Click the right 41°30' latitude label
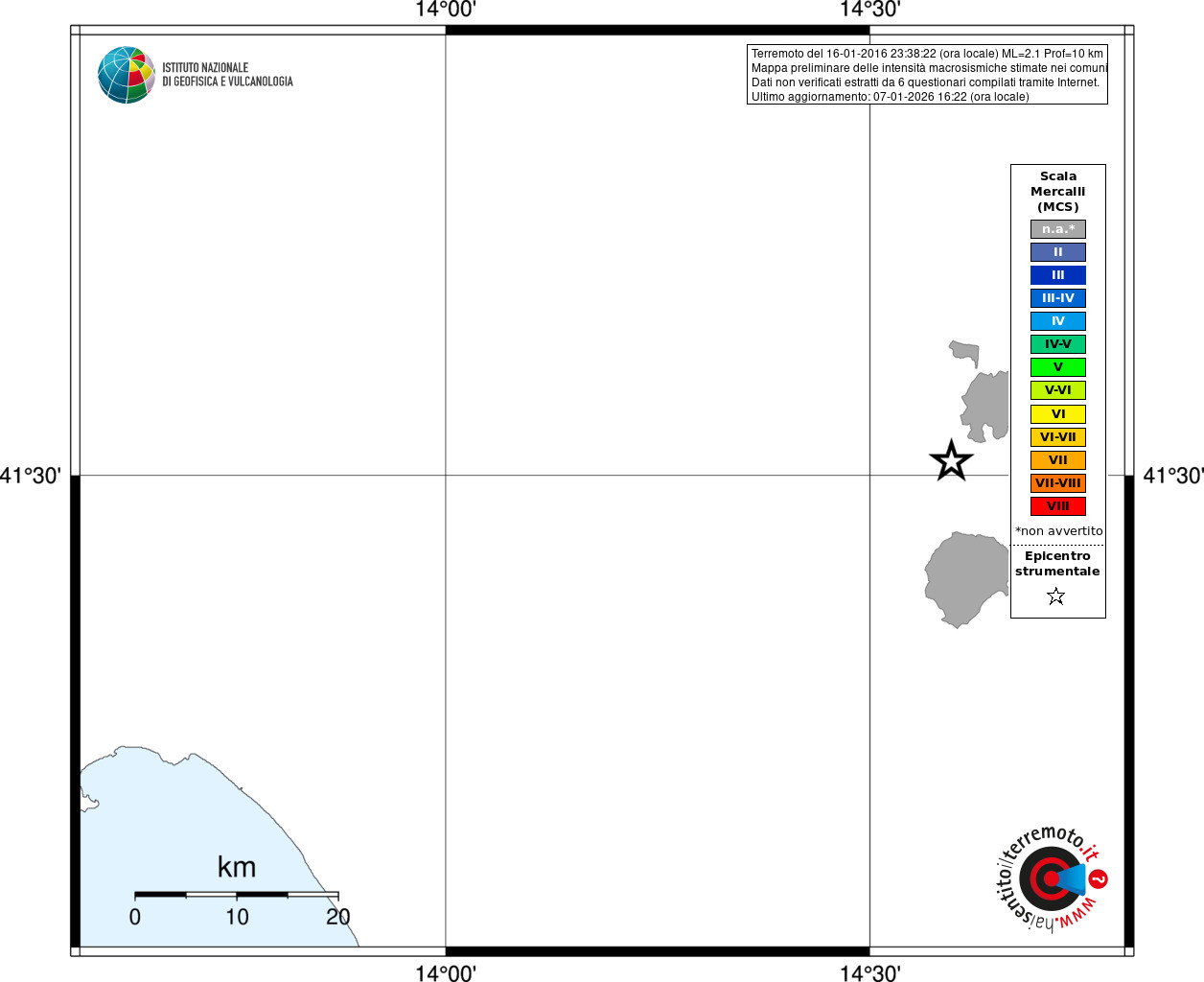The width and height of the screenshot is (1204, 982). point(1173,476)
